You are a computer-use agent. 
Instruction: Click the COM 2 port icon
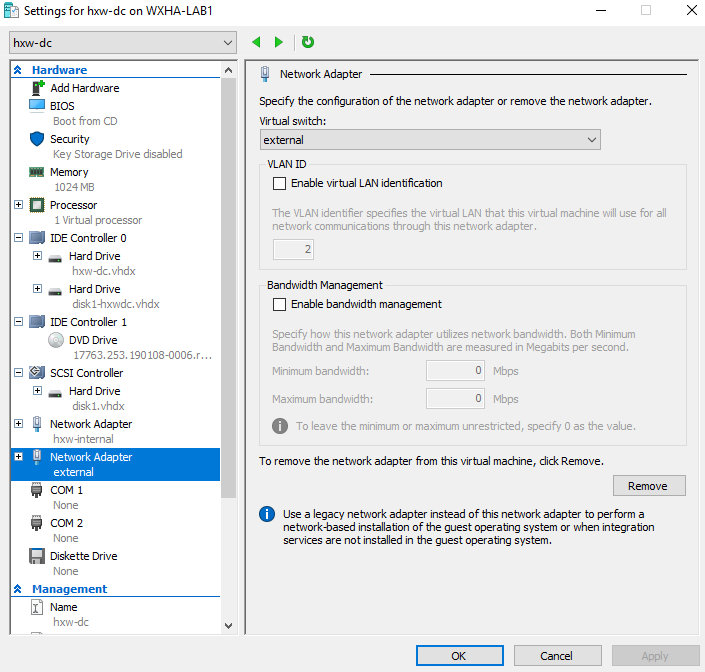(x=36, y=523)
